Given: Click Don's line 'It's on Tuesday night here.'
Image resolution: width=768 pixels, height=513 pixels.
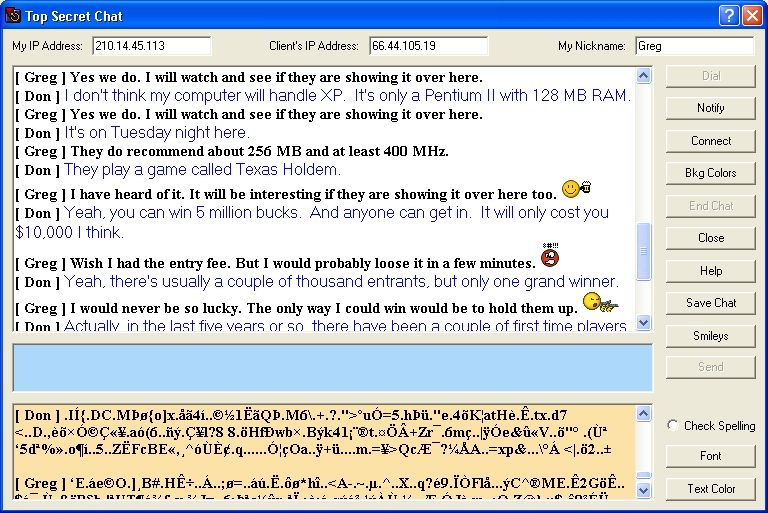Looking at the screenshot, I should [x=132, y=133].
